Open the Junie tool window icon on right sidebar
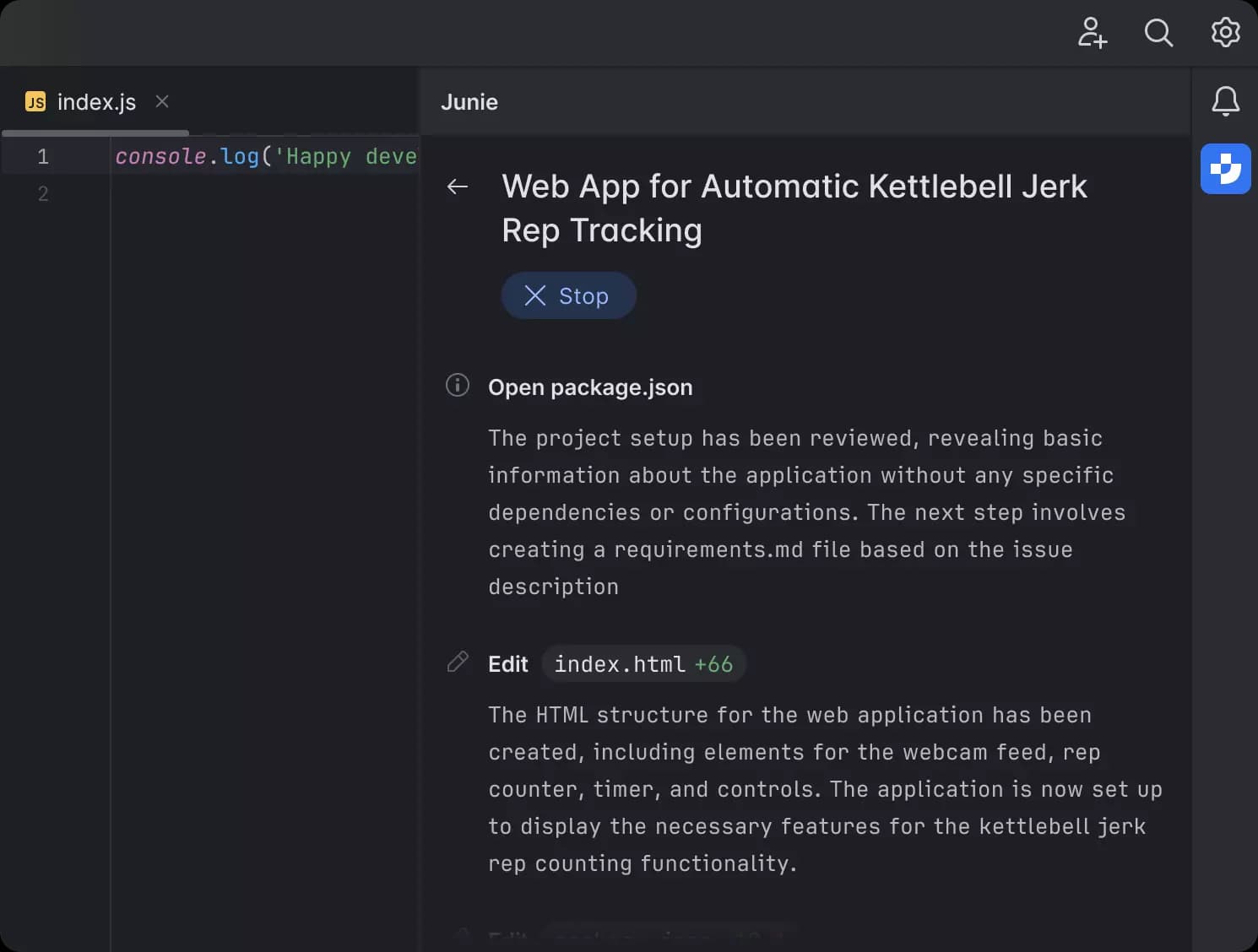This screenshot has height=952, width=1258. 1225,169
